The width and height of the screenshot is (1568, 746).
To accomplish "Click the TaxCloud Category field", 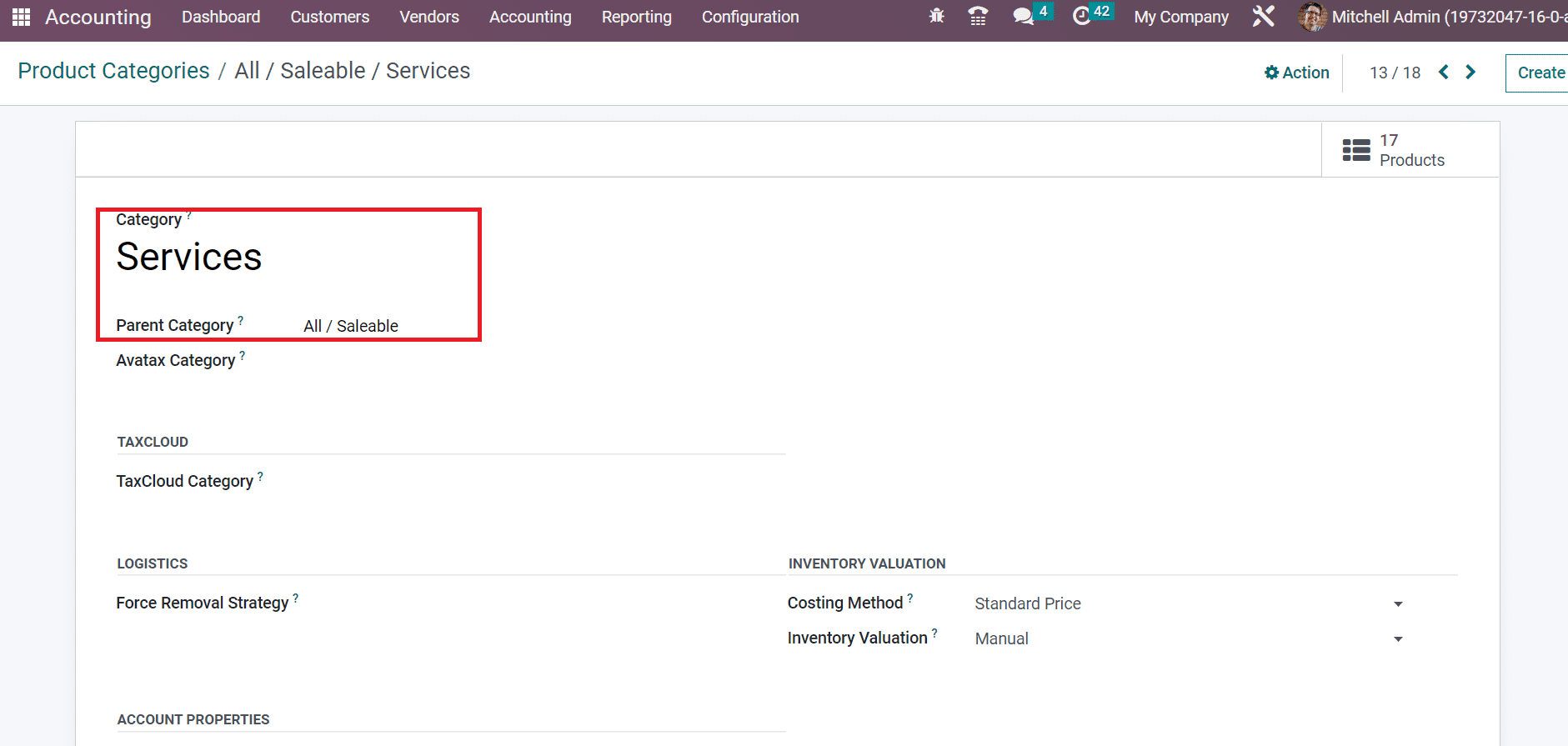I will (x=542, y=482).
